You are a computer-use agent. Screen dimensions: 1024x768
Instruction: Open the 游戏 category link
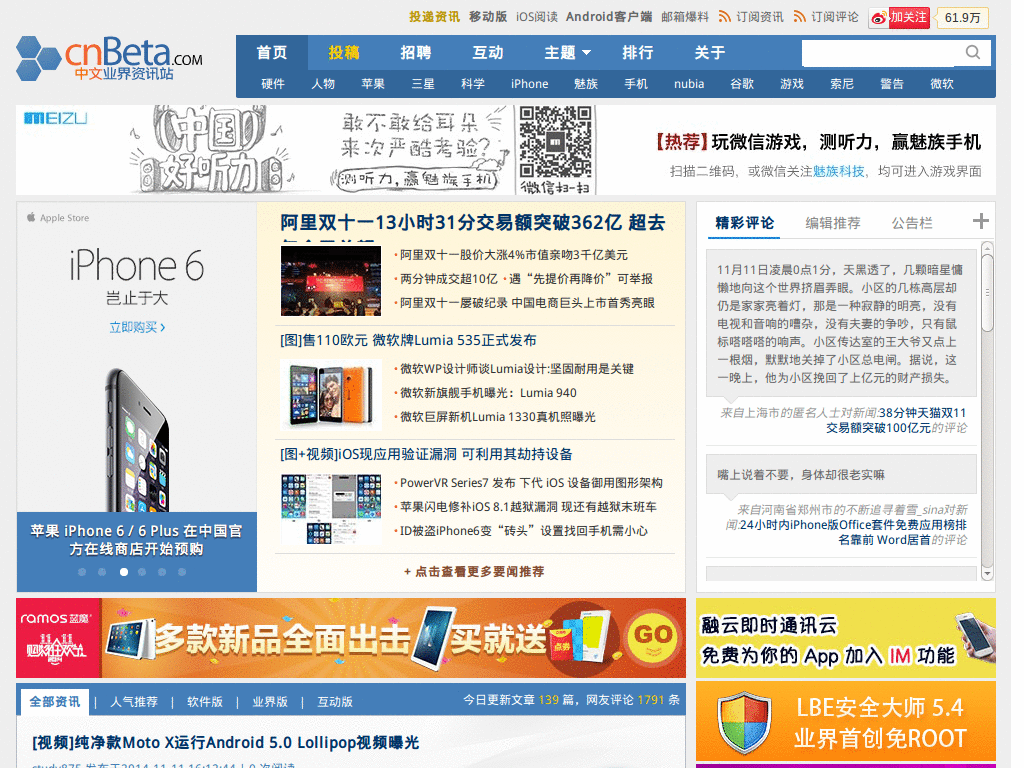coord(792,84)
